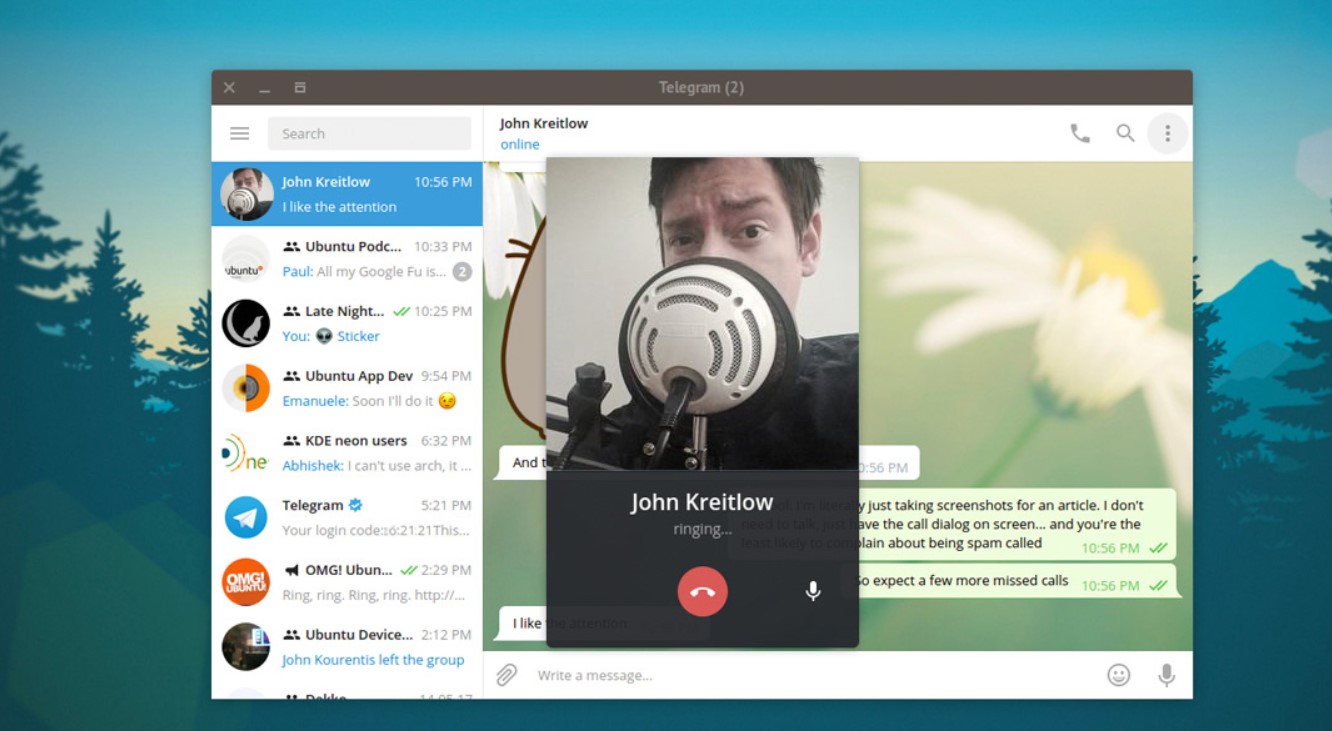The image size is (1332, 731).
Task: Open the search in chat magnifier
Action: [x=1125, y=133]
